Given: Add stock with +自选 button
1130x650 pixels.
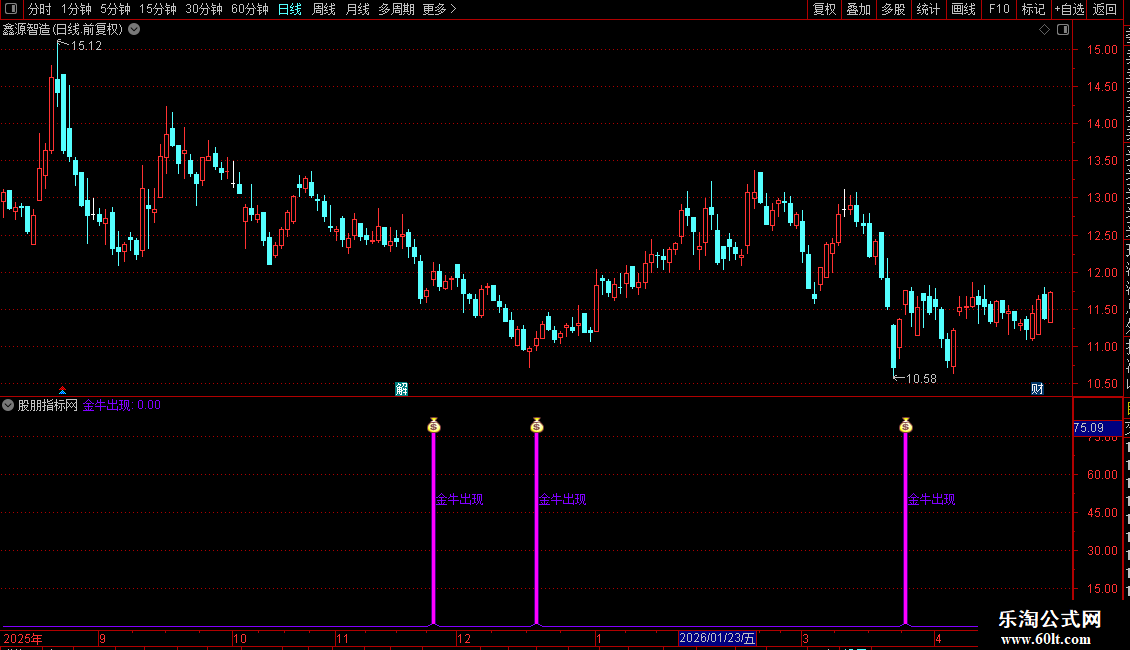Looking at the screenshot, I should pos(1069,9).
